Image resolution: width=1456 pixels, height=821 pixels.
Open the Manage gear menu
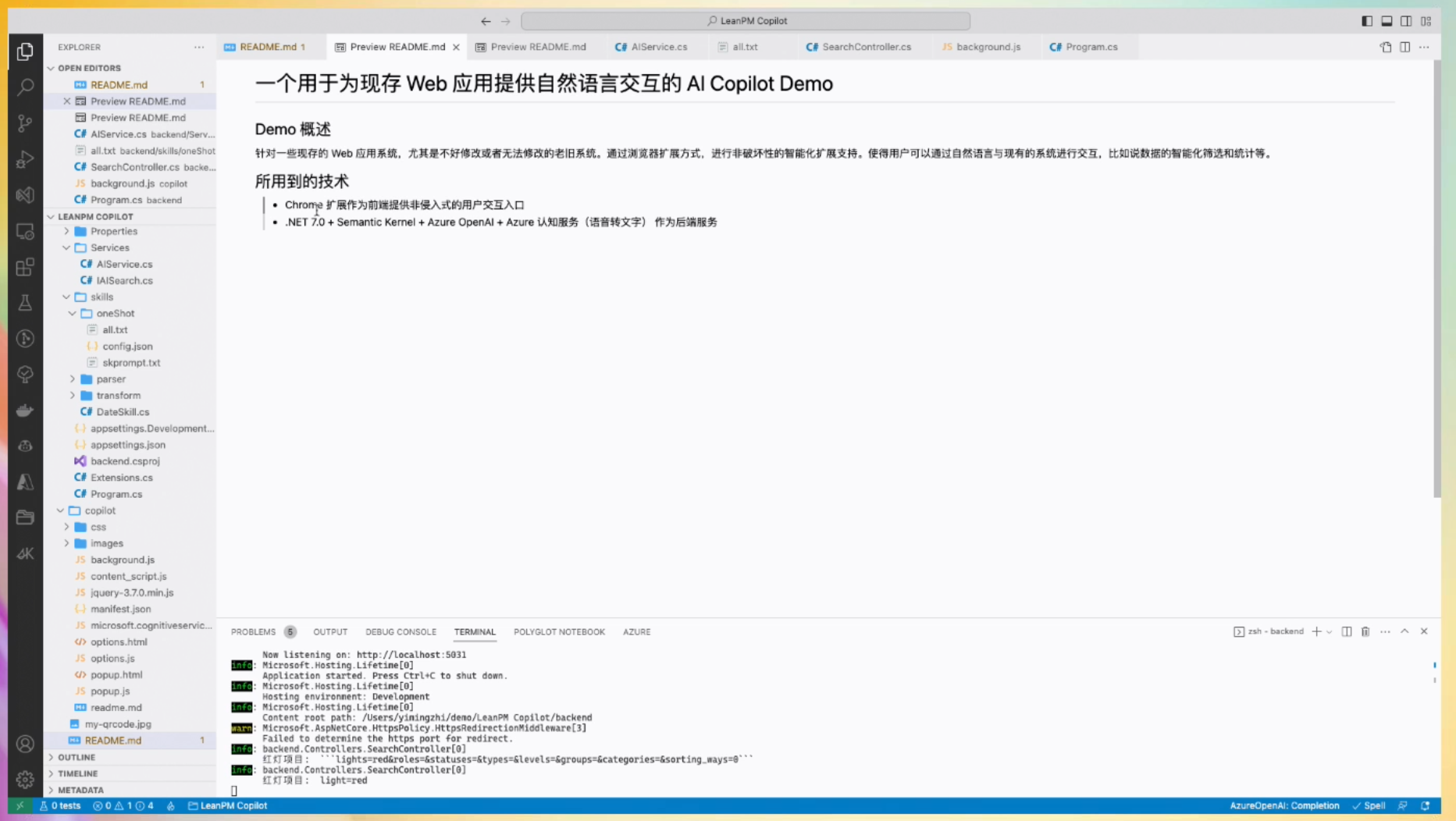pyautogui.click(x=25, y=779)
